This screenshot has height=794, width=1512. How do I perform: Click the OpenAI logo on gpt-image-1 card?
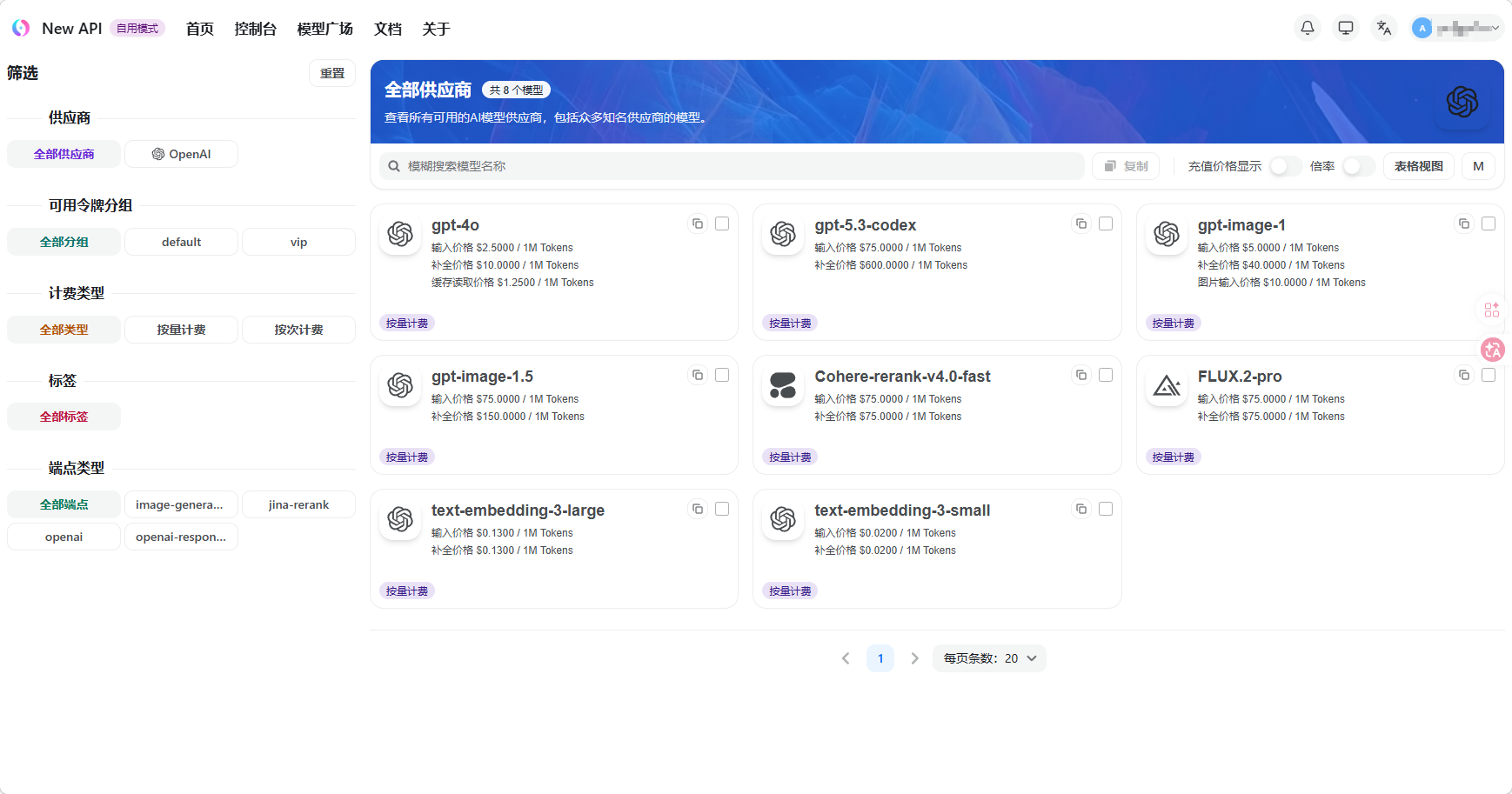(x=1167, y=234)
